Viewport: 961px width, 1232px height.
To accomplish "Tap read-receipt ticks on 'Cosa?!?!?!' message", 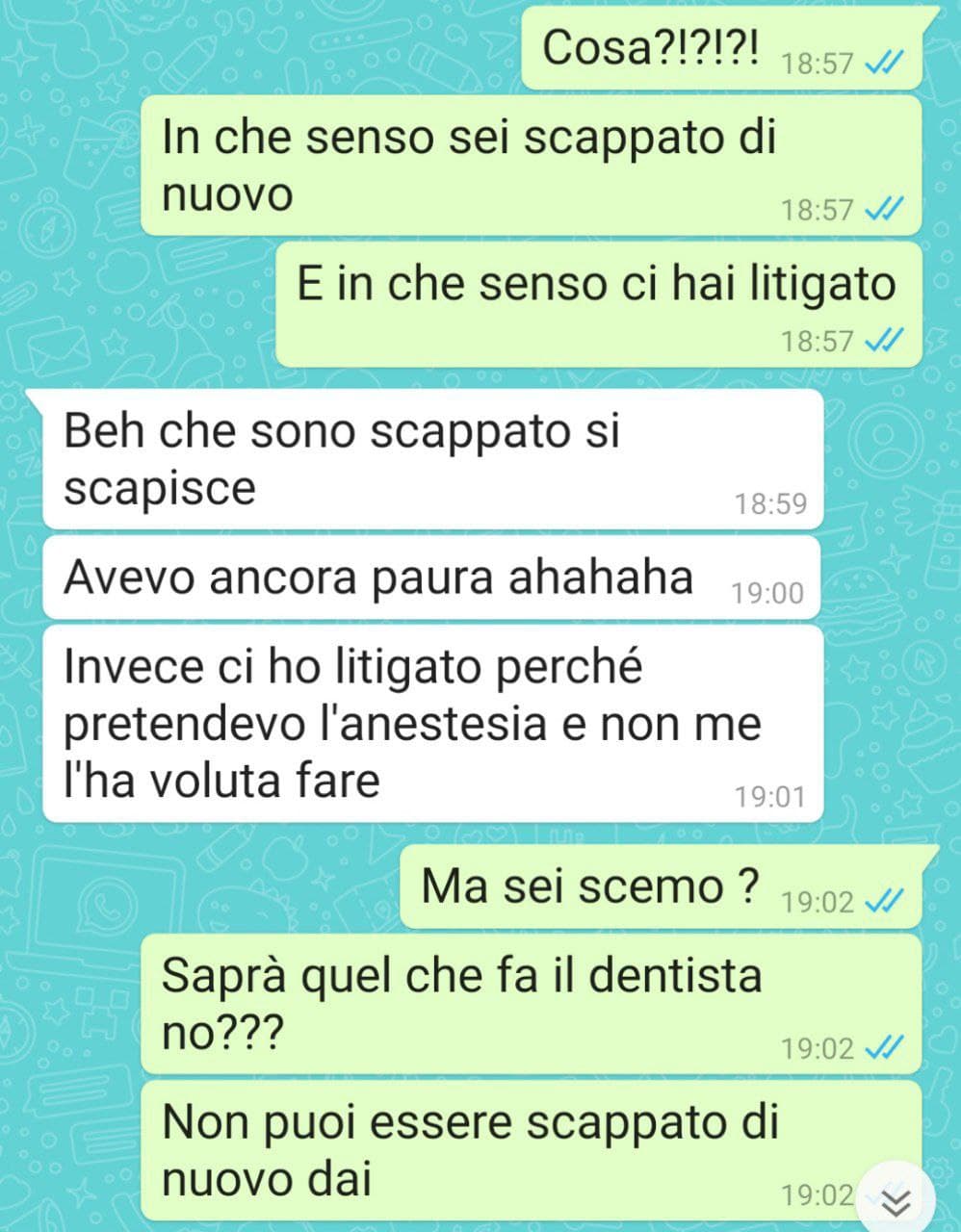I will pos(884,64).
